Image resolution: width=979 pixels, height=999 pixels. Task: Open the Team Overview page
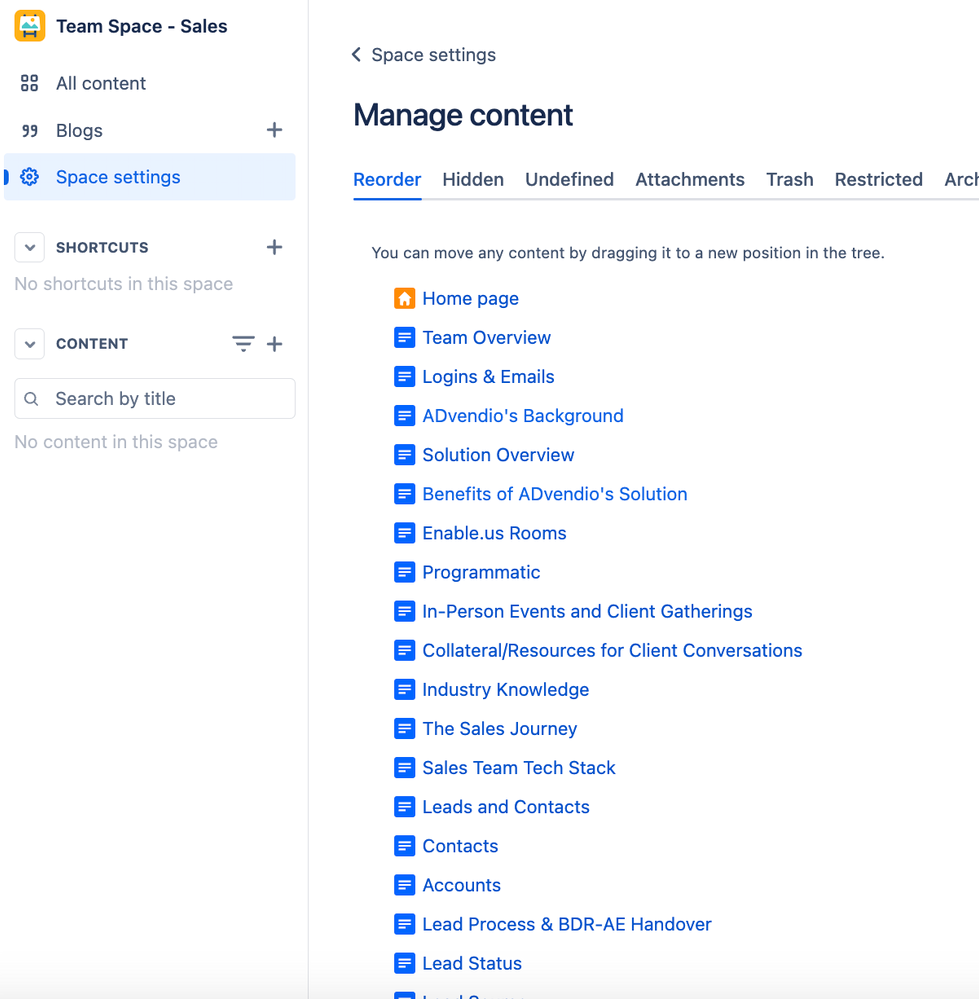(487, 337)
